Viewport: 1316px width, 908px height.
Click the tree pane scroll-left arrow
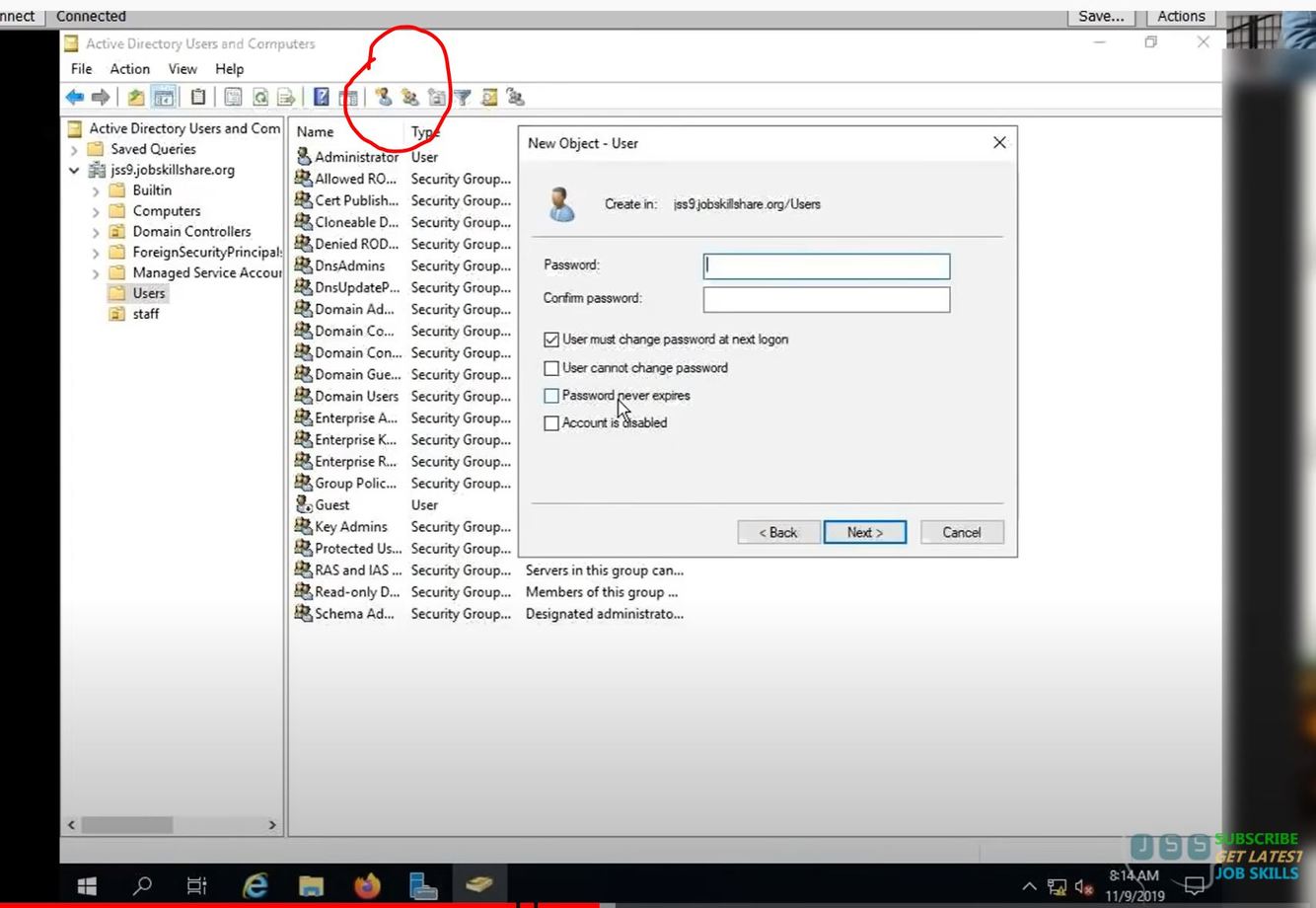click(71, 825)
